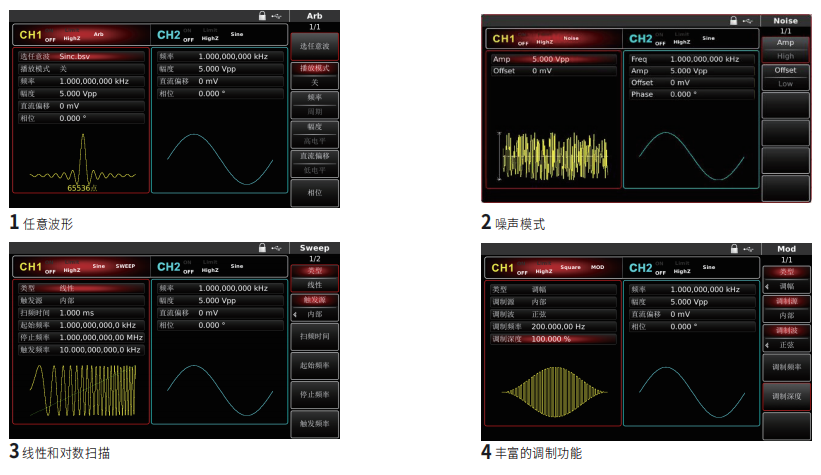Select the 200.000,00 Hz modulation frequency row

point(553,327)
